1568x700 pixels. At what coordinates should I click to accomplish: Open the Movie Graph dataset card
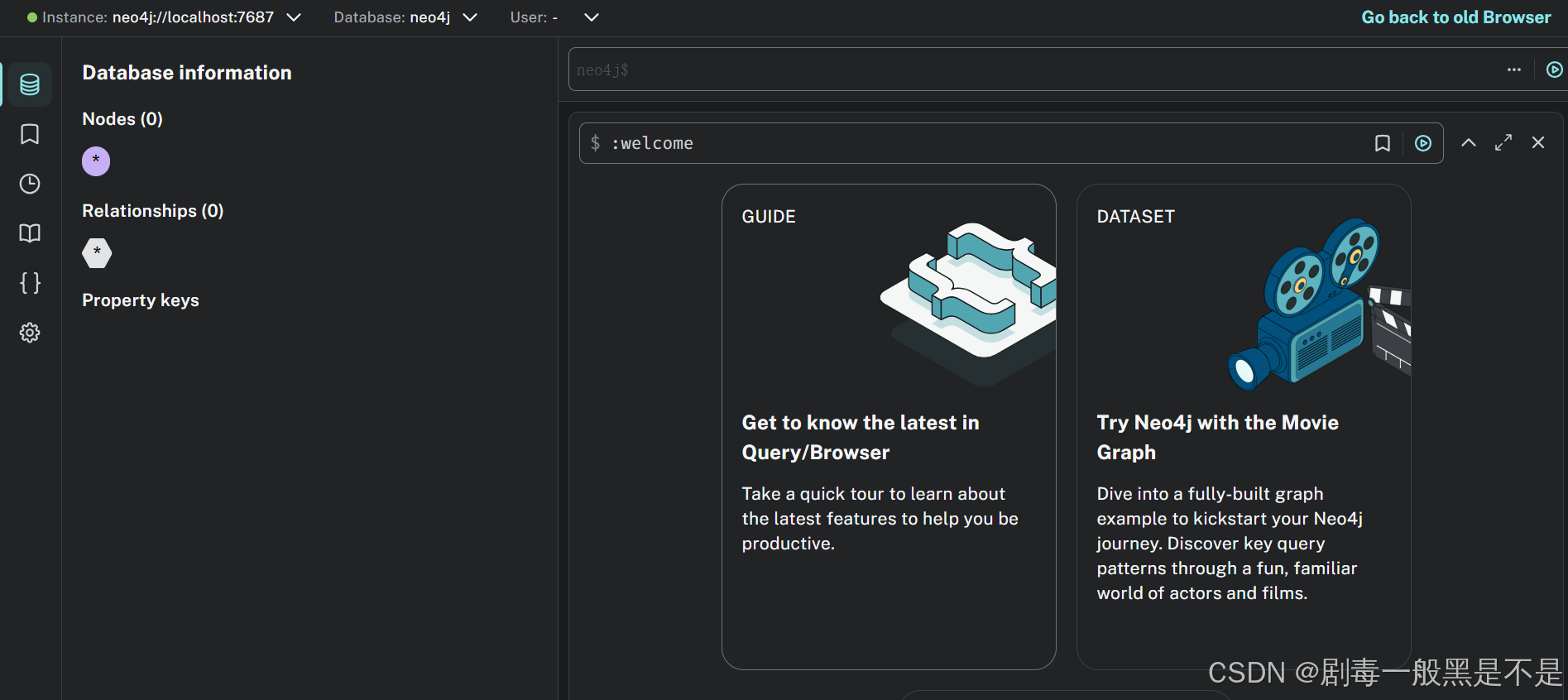pos(1244,426)
